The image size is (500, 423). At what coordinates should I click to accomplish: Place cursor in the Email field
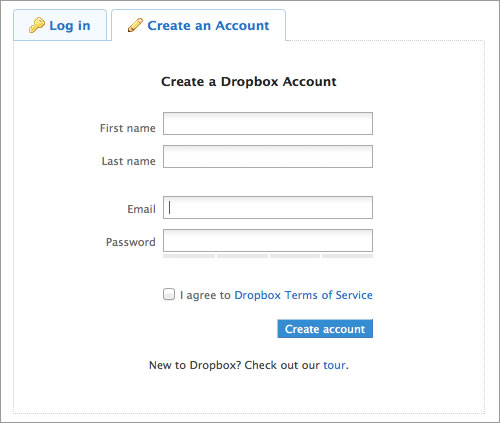[x=268, y=208]
